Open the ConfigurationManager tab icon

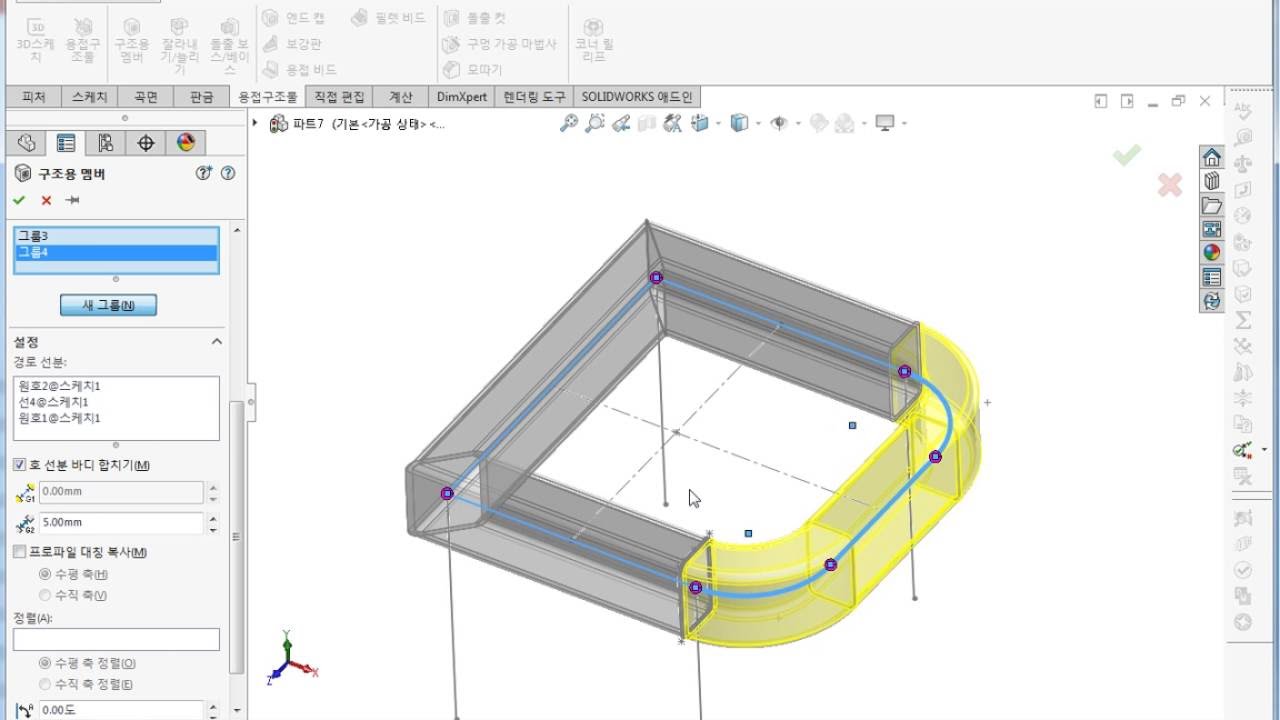tap(105, 143)
